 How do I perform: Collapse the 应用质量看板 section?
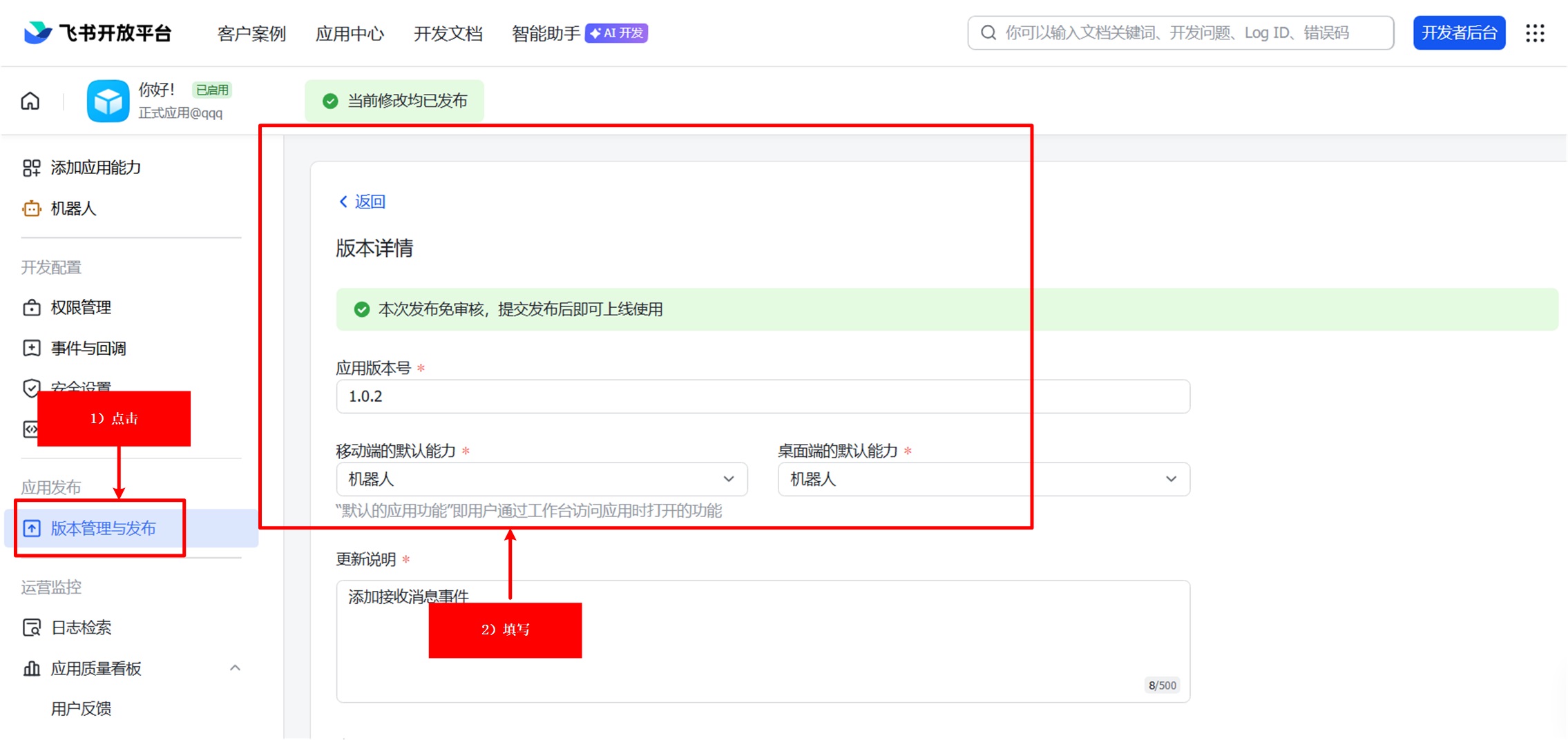coord(235,668)
